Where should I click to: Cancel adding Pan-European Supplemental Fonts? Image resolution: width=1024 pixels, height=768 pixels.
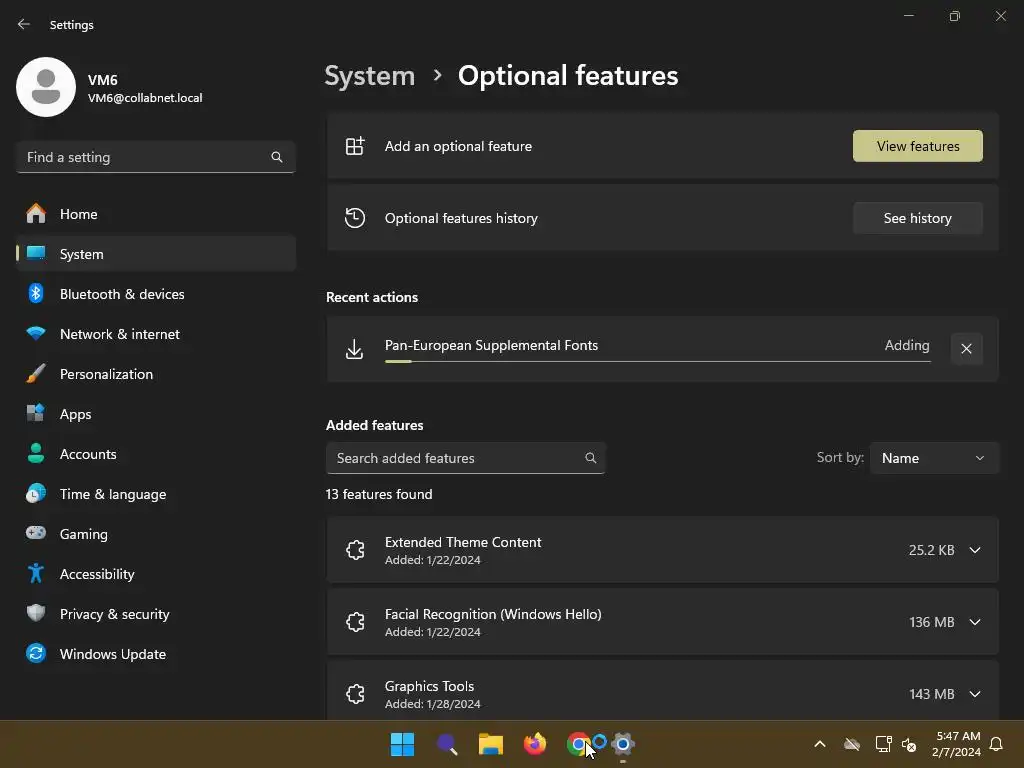[967, 349]
